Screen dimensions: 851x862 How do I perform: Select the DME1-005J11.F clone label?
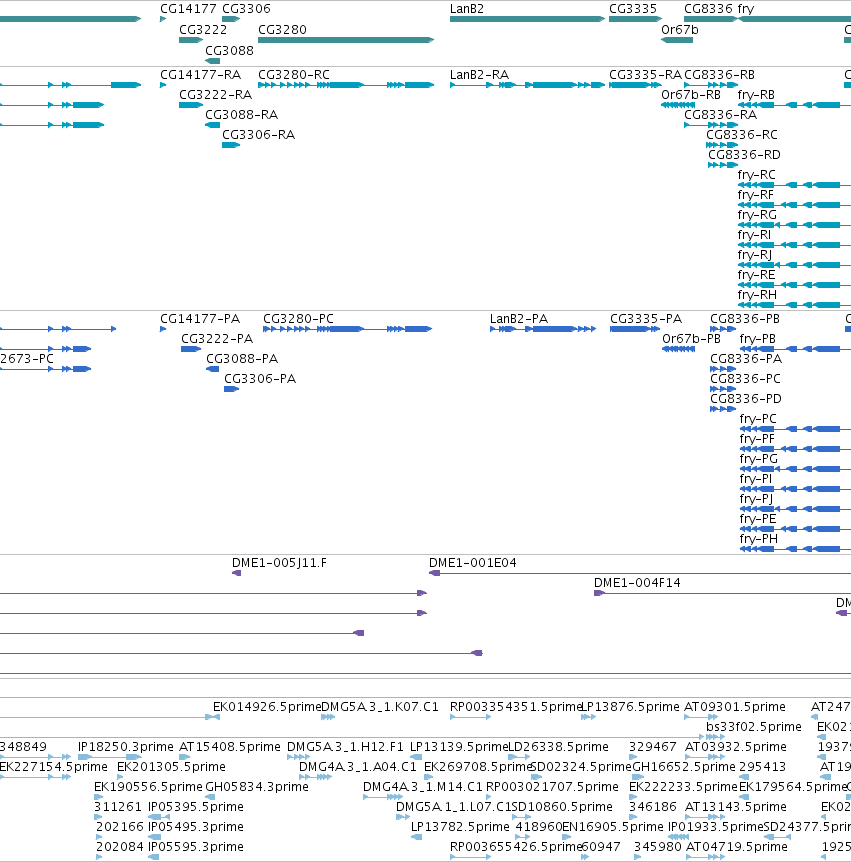[279, 563]
